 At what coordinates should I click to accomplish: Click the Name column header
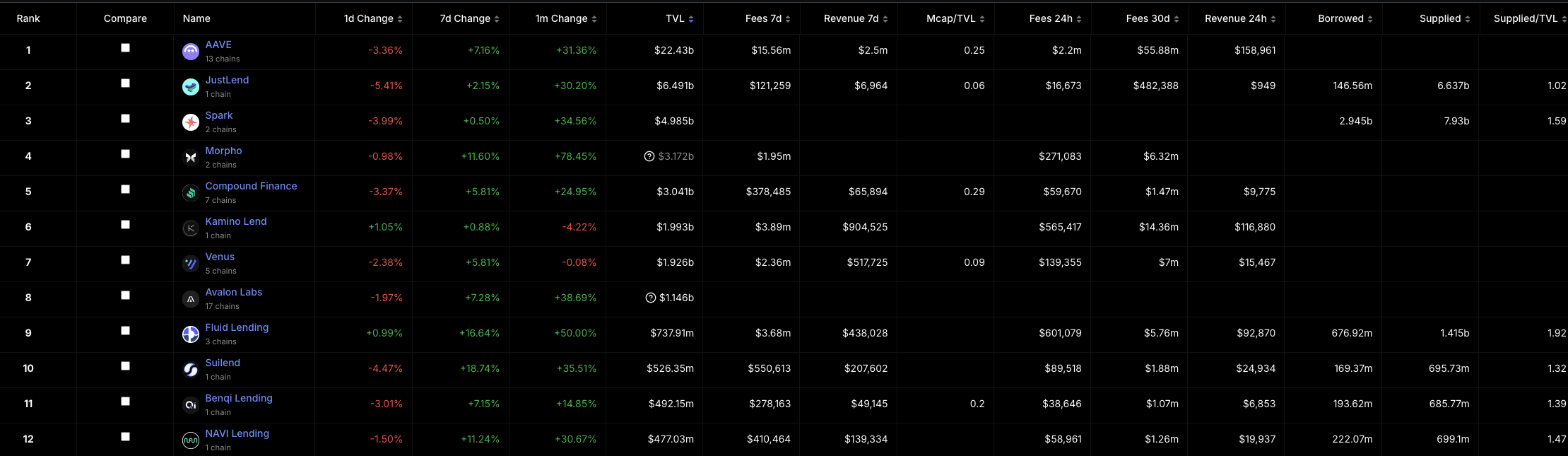point(196,18)
